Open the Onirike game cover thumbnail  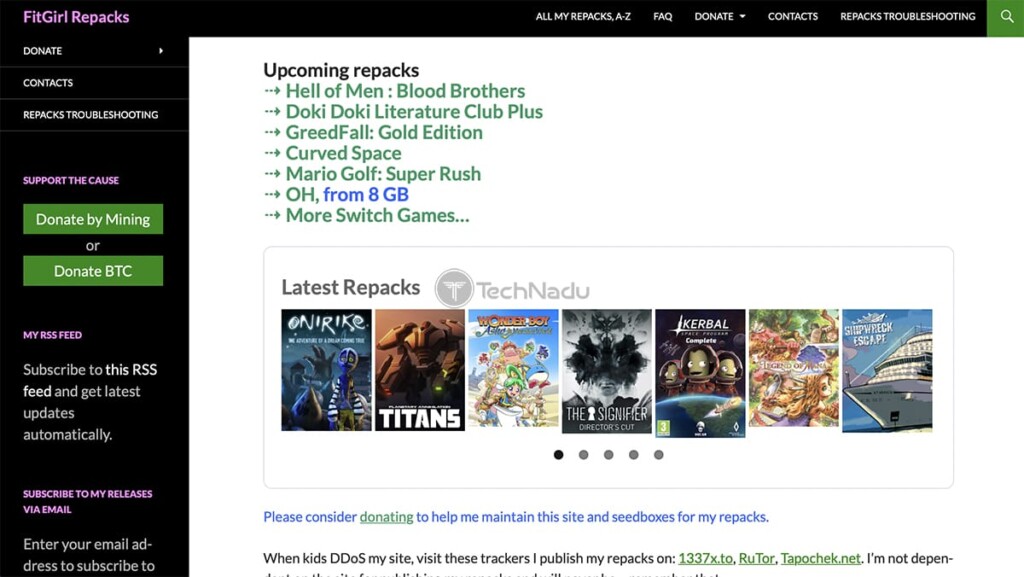[x=326, y=370]
